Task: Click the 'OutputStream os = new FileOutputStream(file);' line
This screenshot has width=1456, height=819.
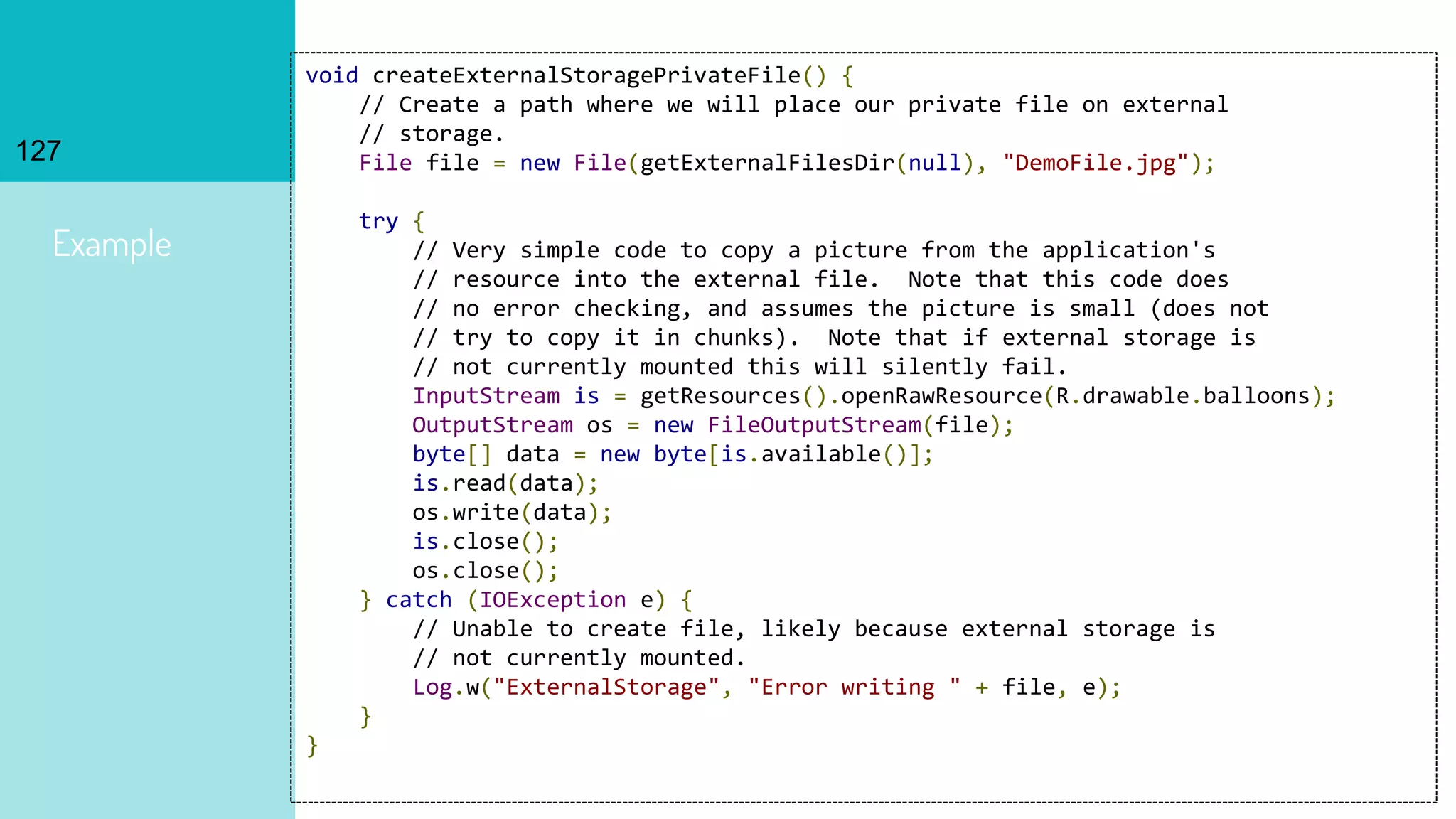Action: pyautogui.click(x=713, y=425)
